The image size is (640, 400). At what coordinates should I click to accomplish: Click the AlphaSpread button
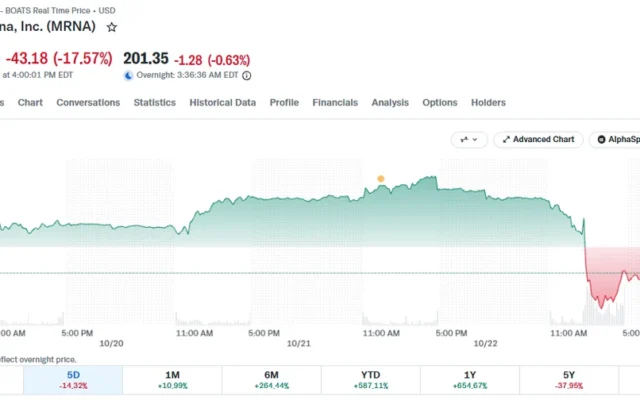(616, 140)
